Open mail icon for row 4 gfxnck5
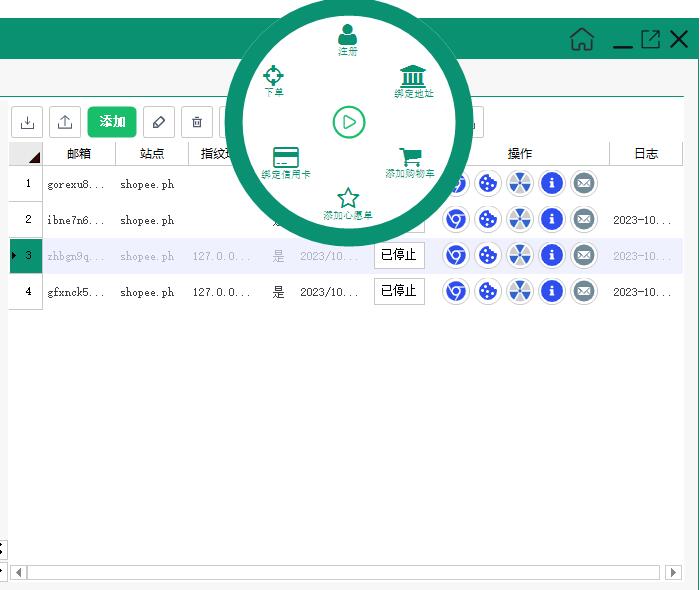700x590 pixels. (x=584, y=291)
